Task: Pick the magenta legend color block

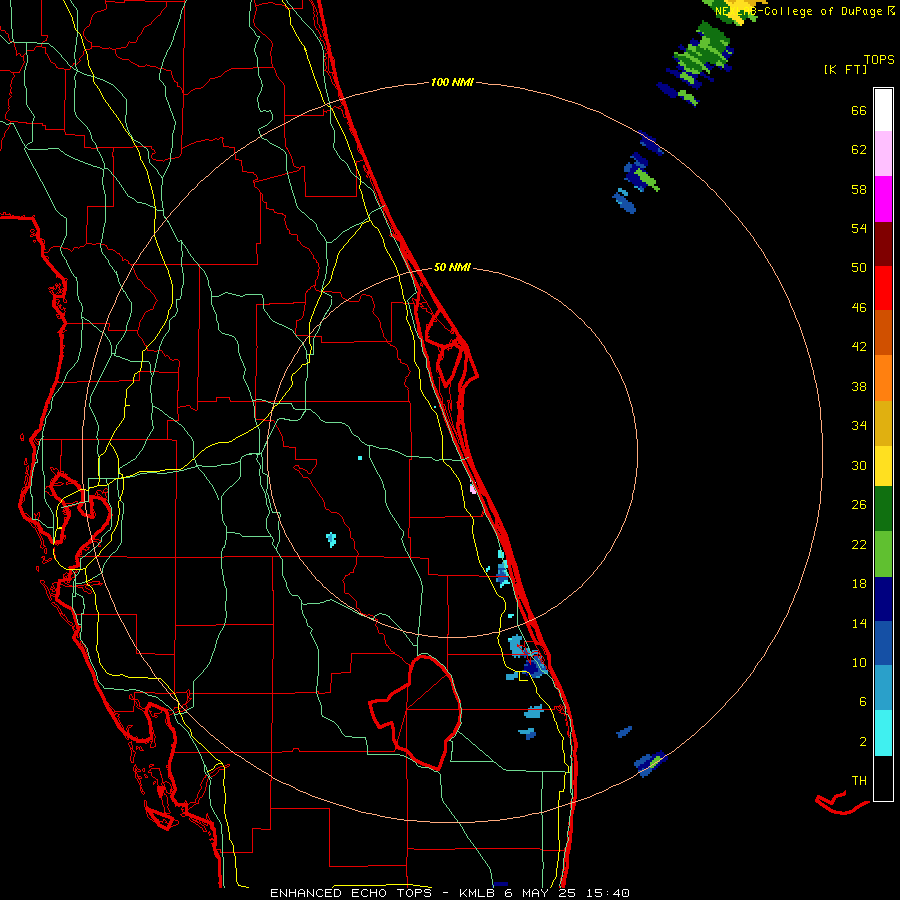Action: 883,199
